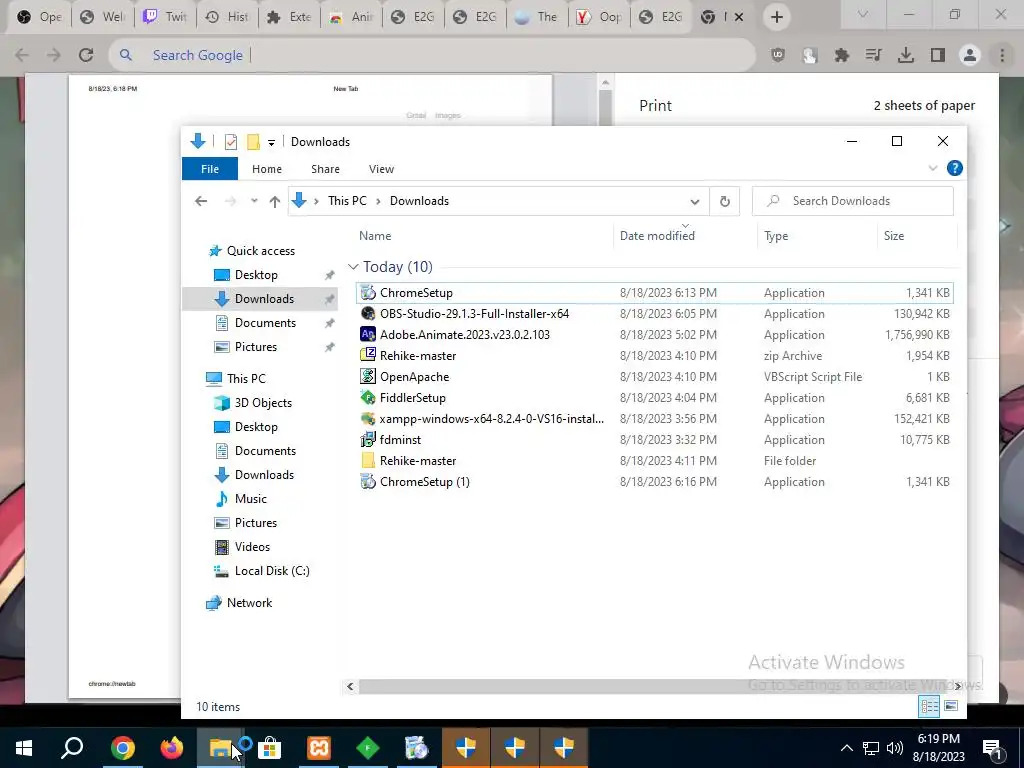Image resolution: width=1024 pixels, height=768 pixels.
Task: Open recent locations dropdown arrow
Action: pyautogui.click(x=254, y=201)
